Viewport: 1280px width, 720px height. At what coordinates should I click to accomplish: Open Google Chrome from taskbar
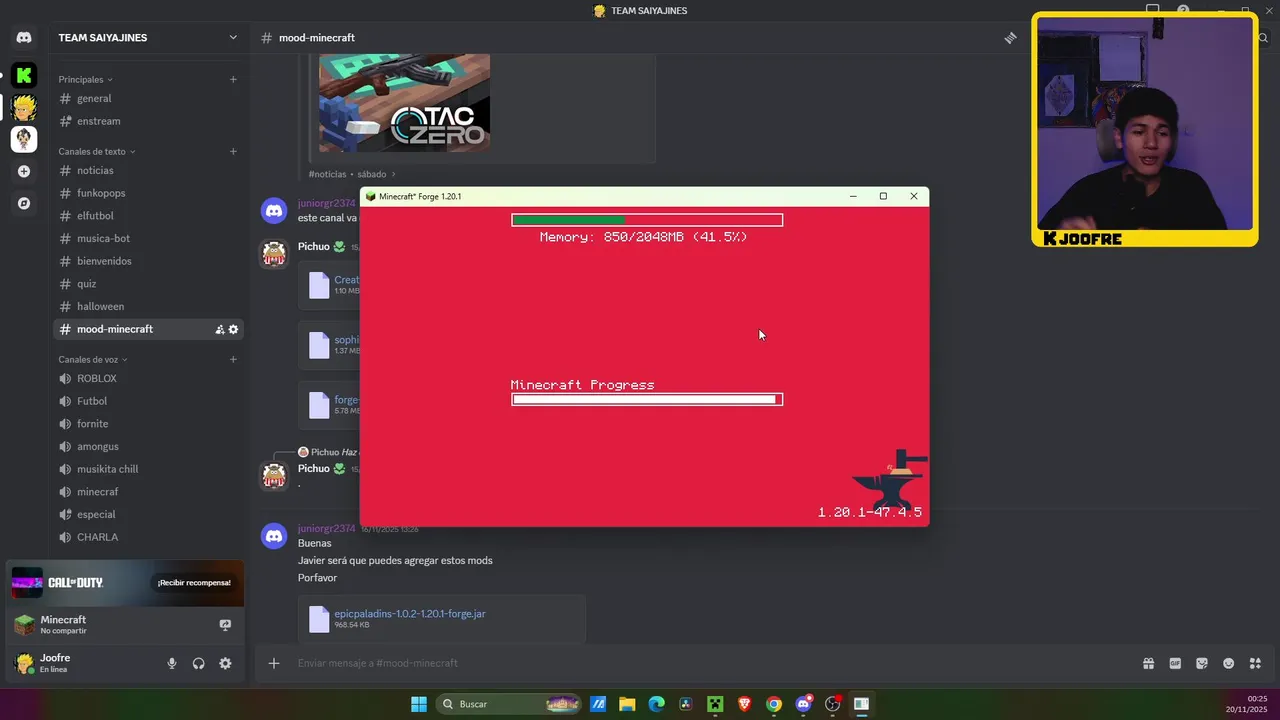[773, 704]
